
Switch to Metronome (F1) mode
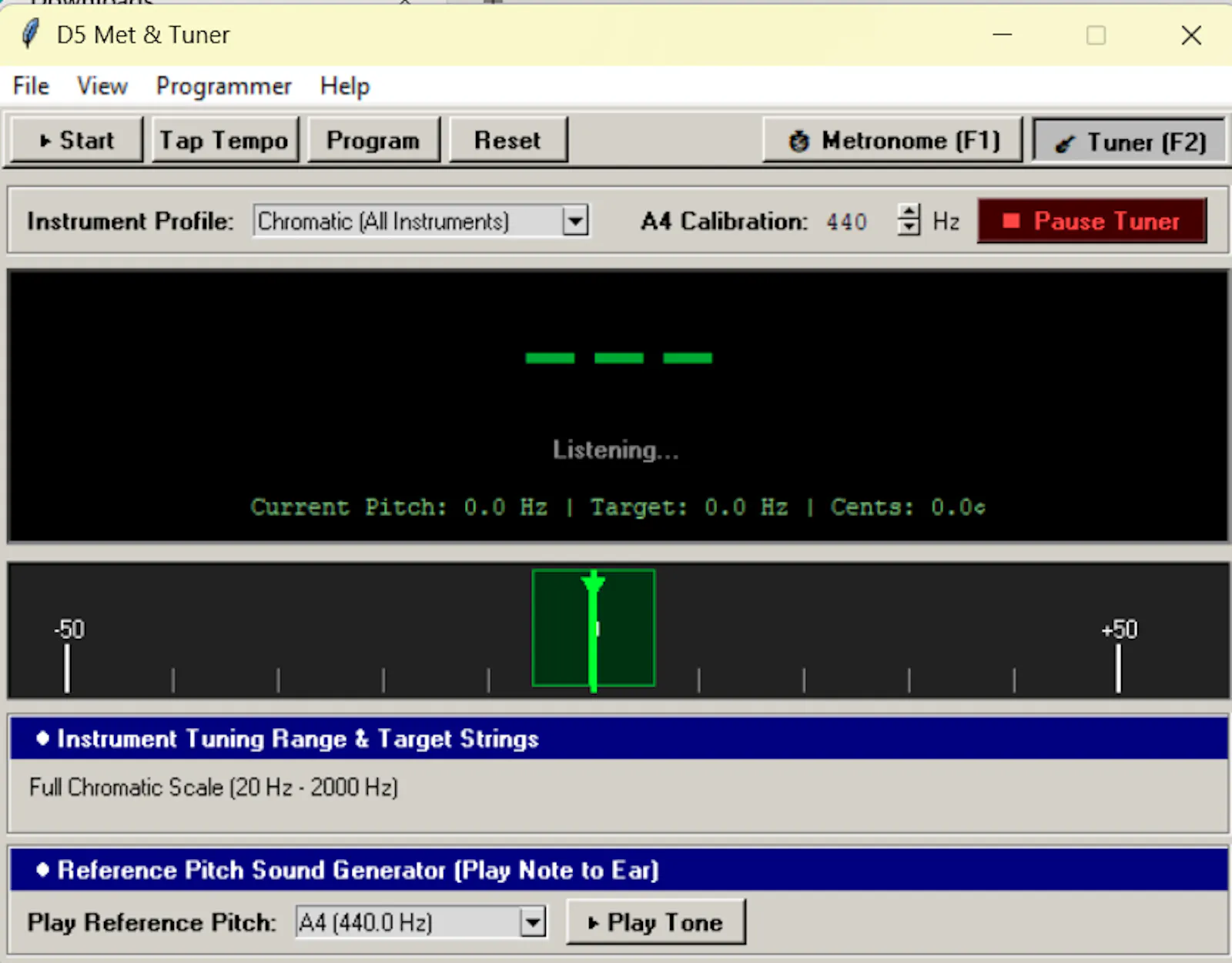pyautogui.click(x=892, y=140)
